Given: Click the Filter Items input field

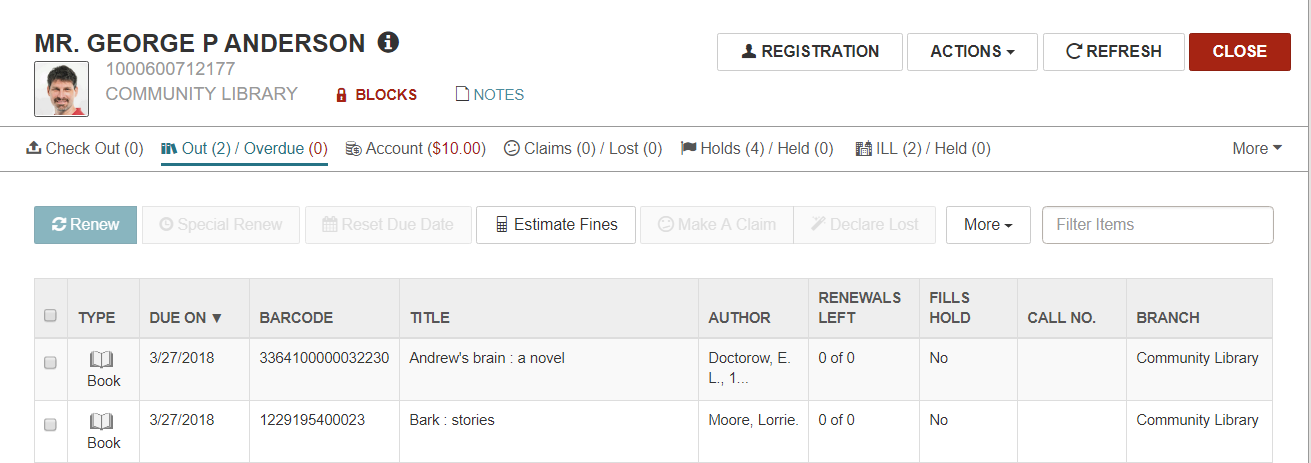Looking at the screenshot, I should click(x=1158, y=225).
